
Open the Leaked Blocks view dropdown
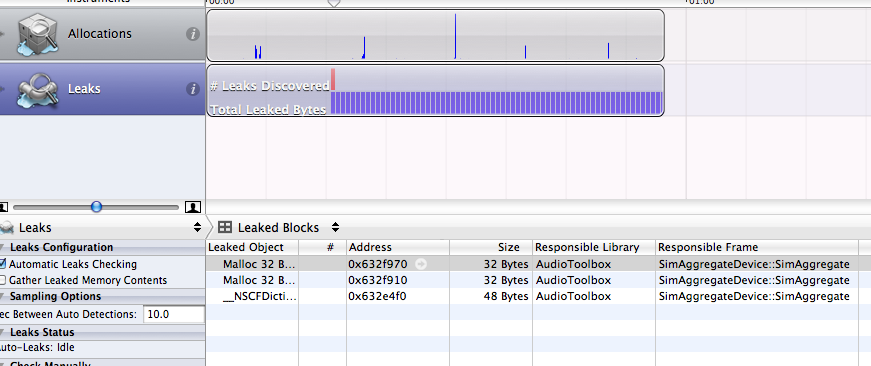pyautogui.click(x=335, y=227)
